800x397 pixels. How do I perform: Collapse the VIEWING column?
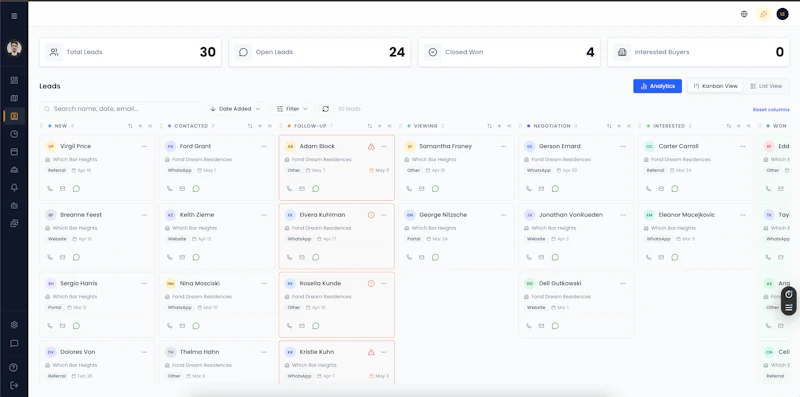(x=509, y=126)
